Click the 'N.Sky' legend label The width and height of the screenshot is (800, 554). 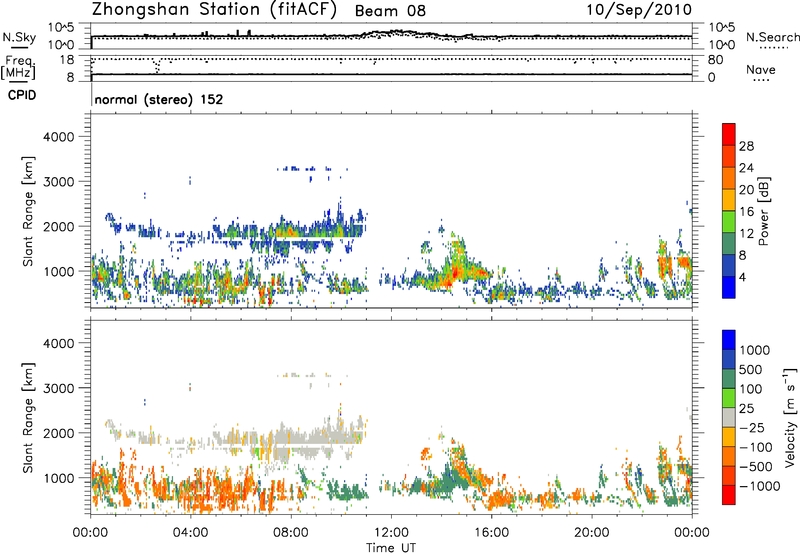click(19, 37)
